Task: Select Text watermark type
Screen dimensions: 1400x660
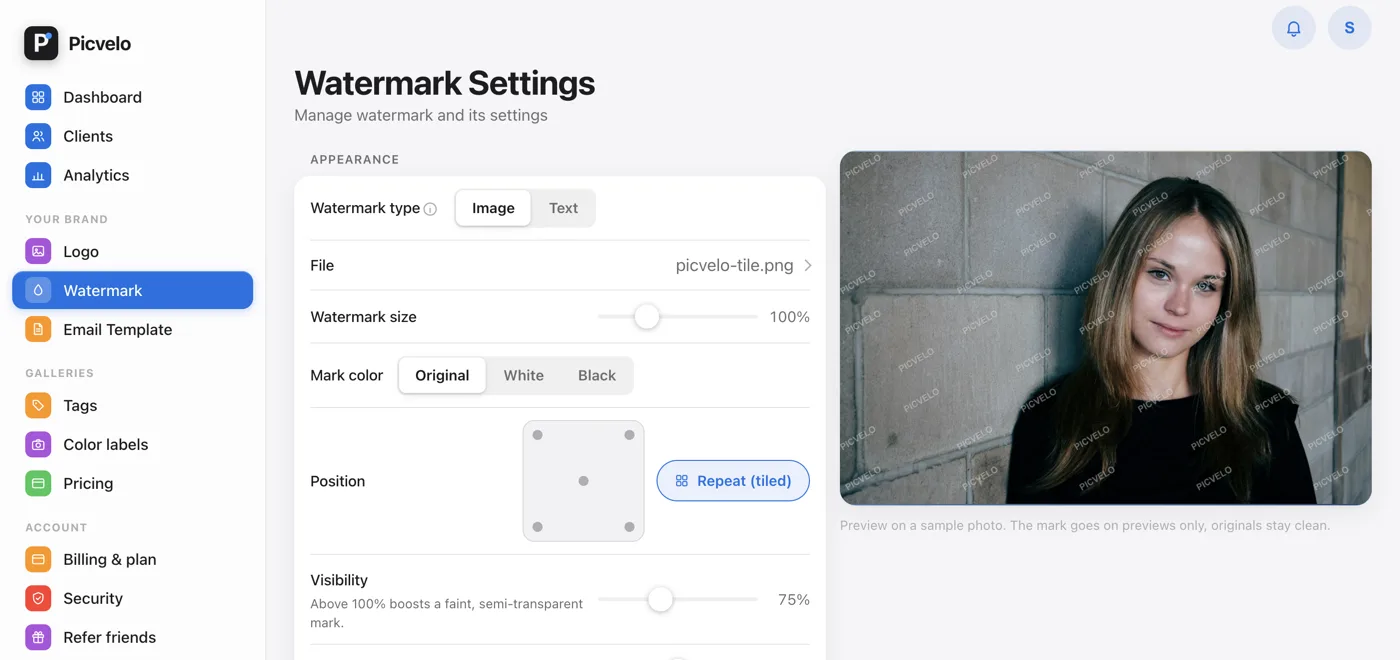Action: (563, 208)
